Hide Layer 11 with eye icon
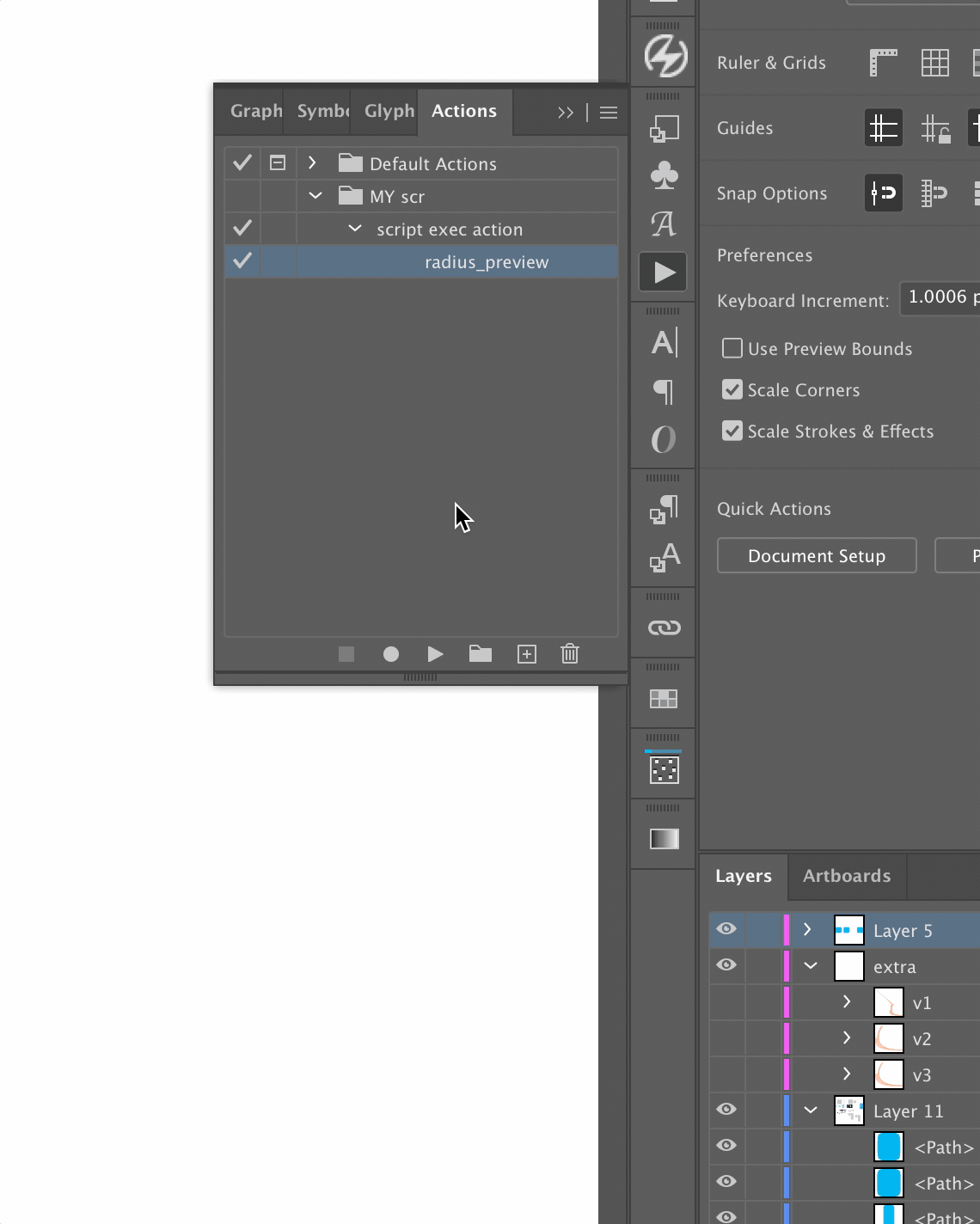 [726, 1110]
